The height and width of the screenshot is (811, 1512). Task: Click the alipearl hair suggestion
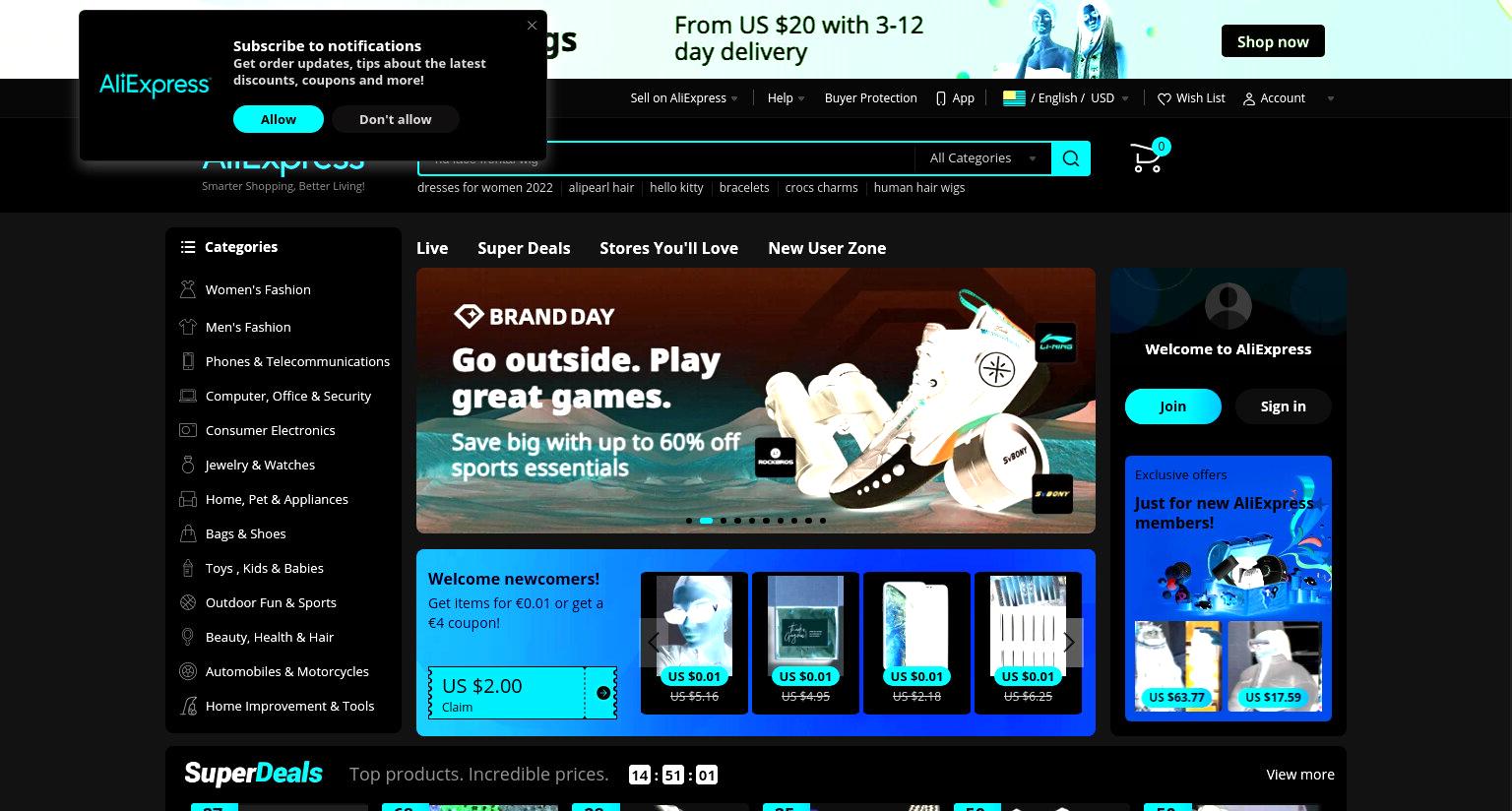601,187
